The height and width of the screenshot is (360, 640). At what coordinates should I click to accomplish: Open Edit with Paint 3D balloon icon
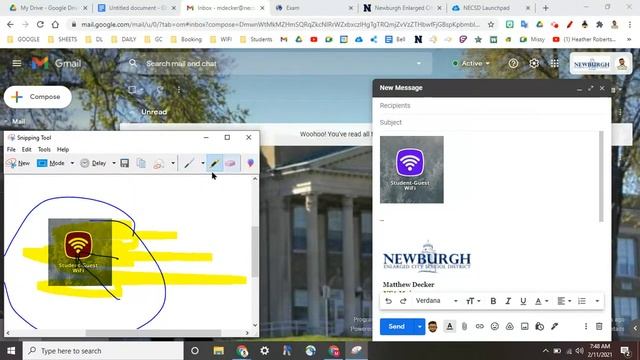(x=250, y=163)
